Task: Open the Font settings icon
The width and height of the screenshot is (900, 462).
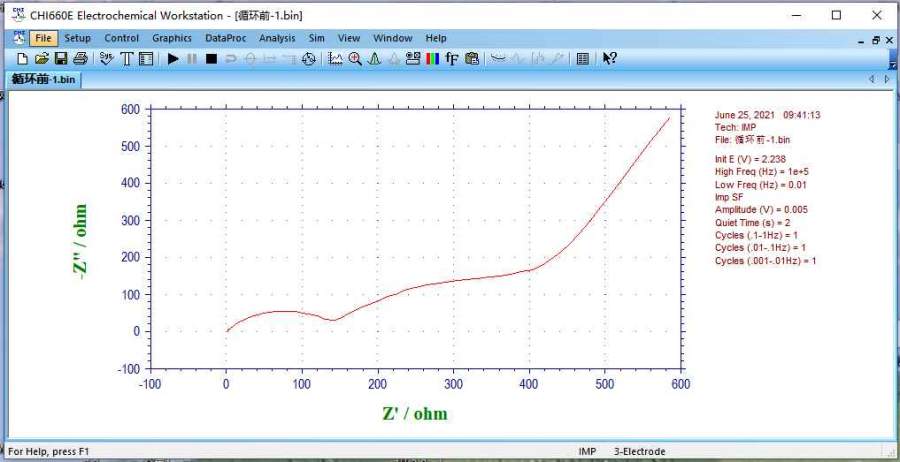Action: click(452, 59)
